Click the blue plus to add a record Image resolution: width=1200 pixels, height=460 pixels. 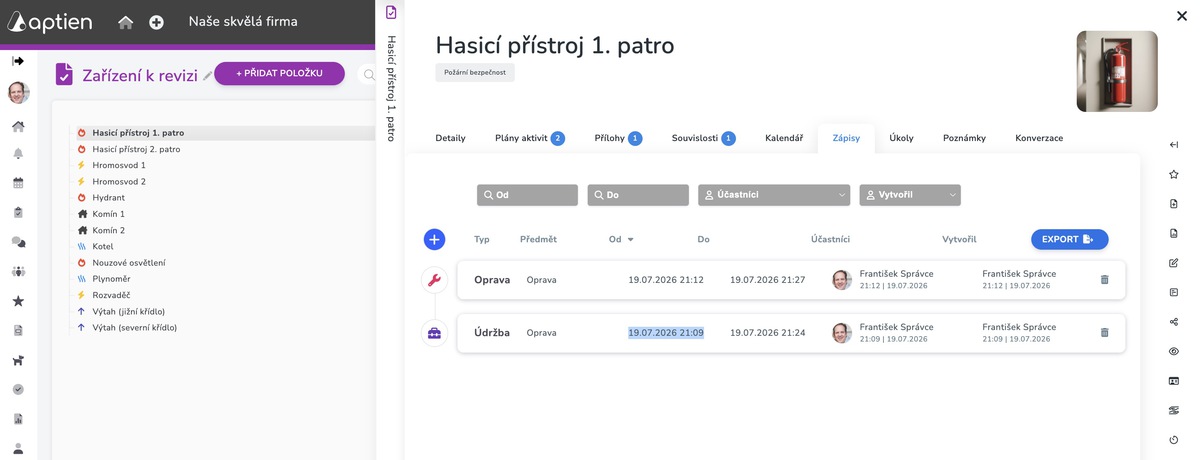434,239
